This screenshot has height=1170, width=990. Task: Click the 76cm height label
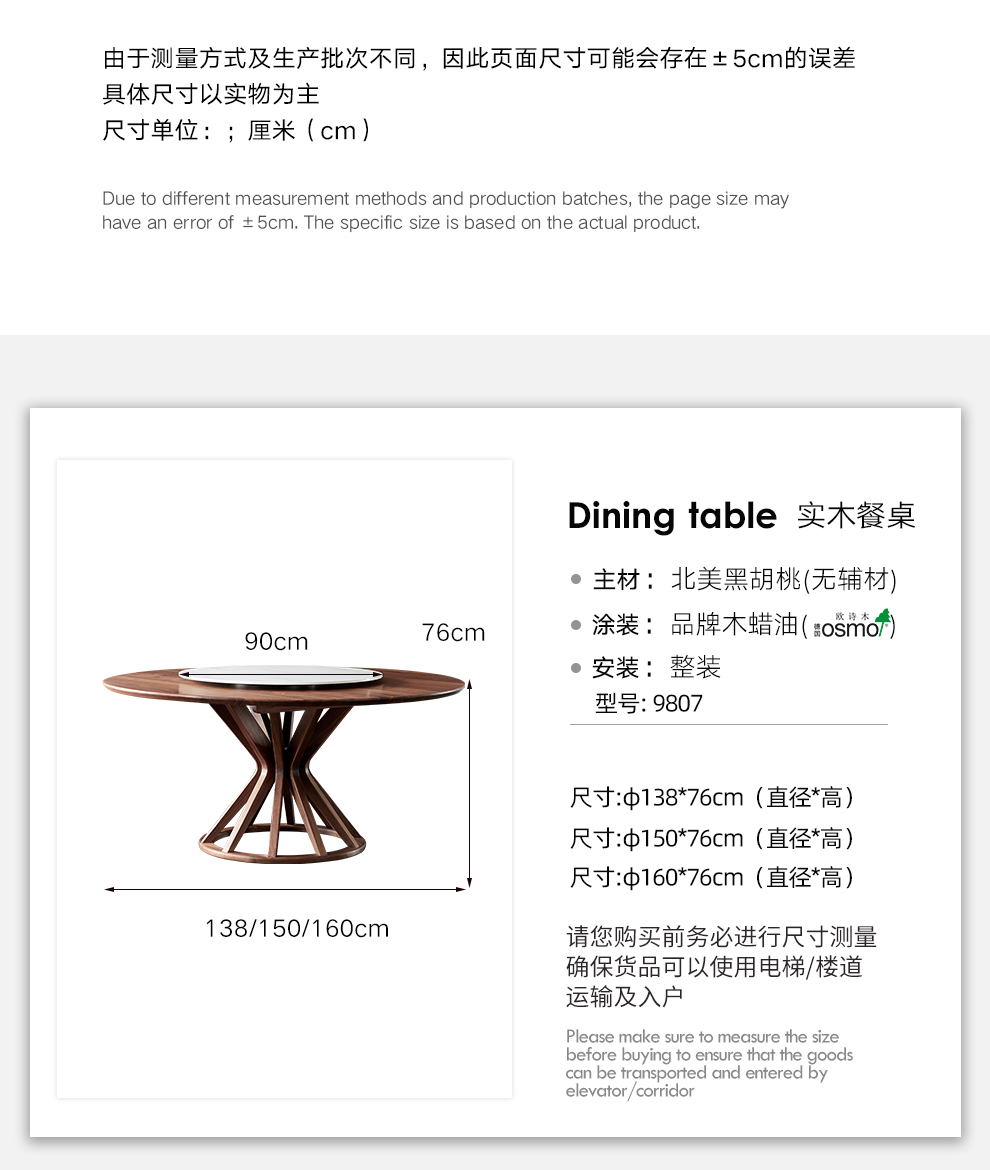[x=453, y=633]
